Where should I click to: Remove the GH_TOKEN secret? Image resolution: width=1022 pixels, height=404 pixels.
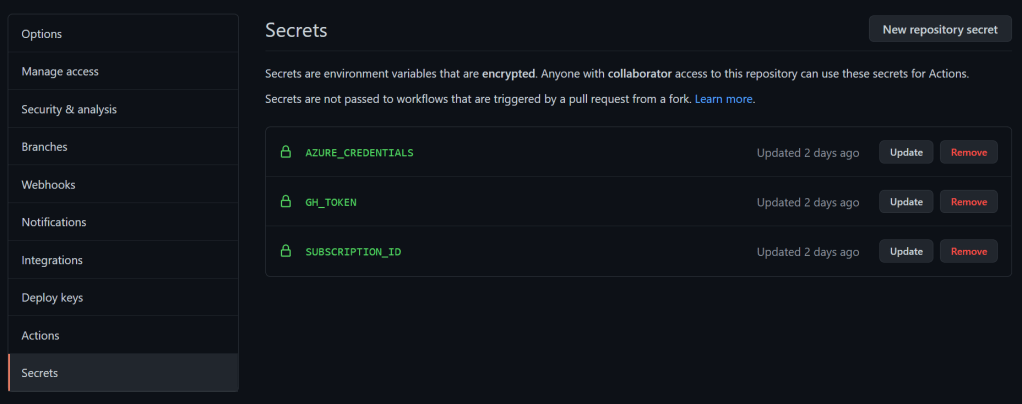pos(968,202)
